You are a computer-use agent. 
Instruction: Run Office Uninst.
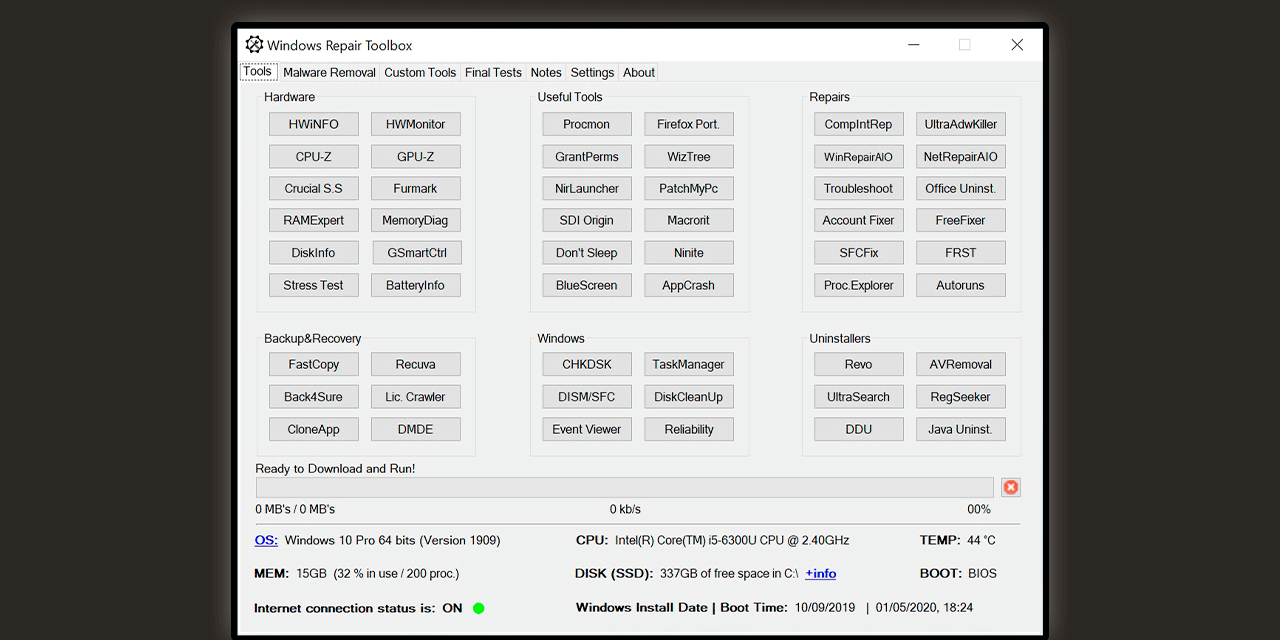(961, 188)
